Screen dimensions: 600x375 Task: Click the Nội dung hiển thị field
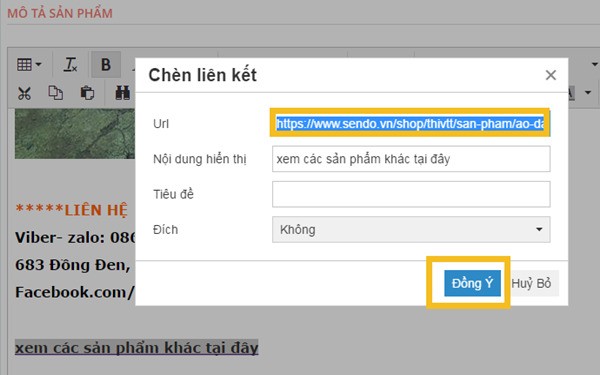pos(411,159)
